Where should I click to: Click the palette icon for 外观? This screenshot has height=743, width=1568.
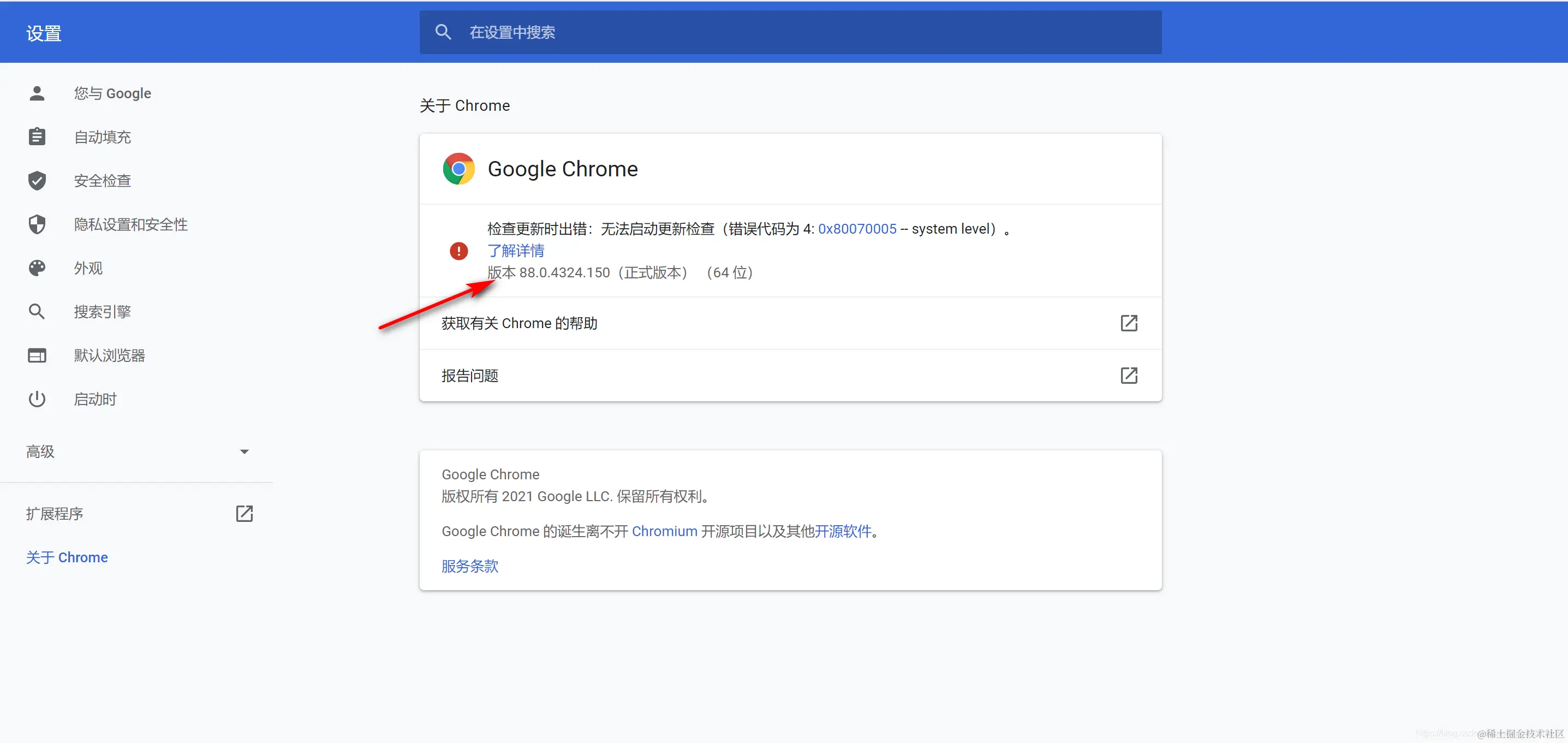pyautogui.click(x=37, y=268)
